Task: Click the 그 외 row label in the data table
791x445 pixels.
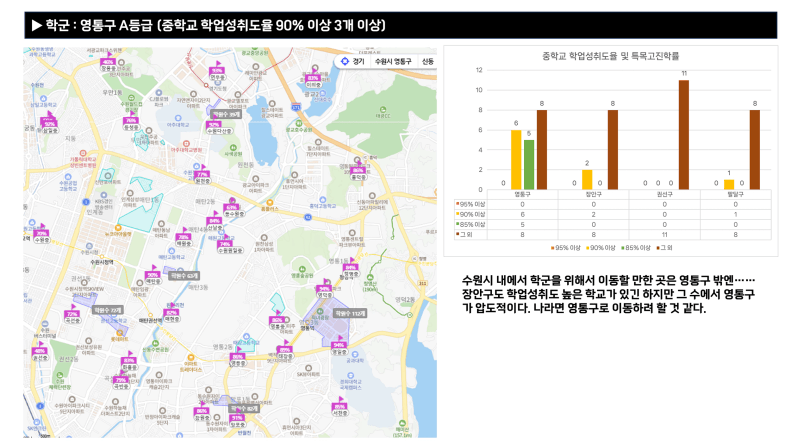Action: click(466, 235)
